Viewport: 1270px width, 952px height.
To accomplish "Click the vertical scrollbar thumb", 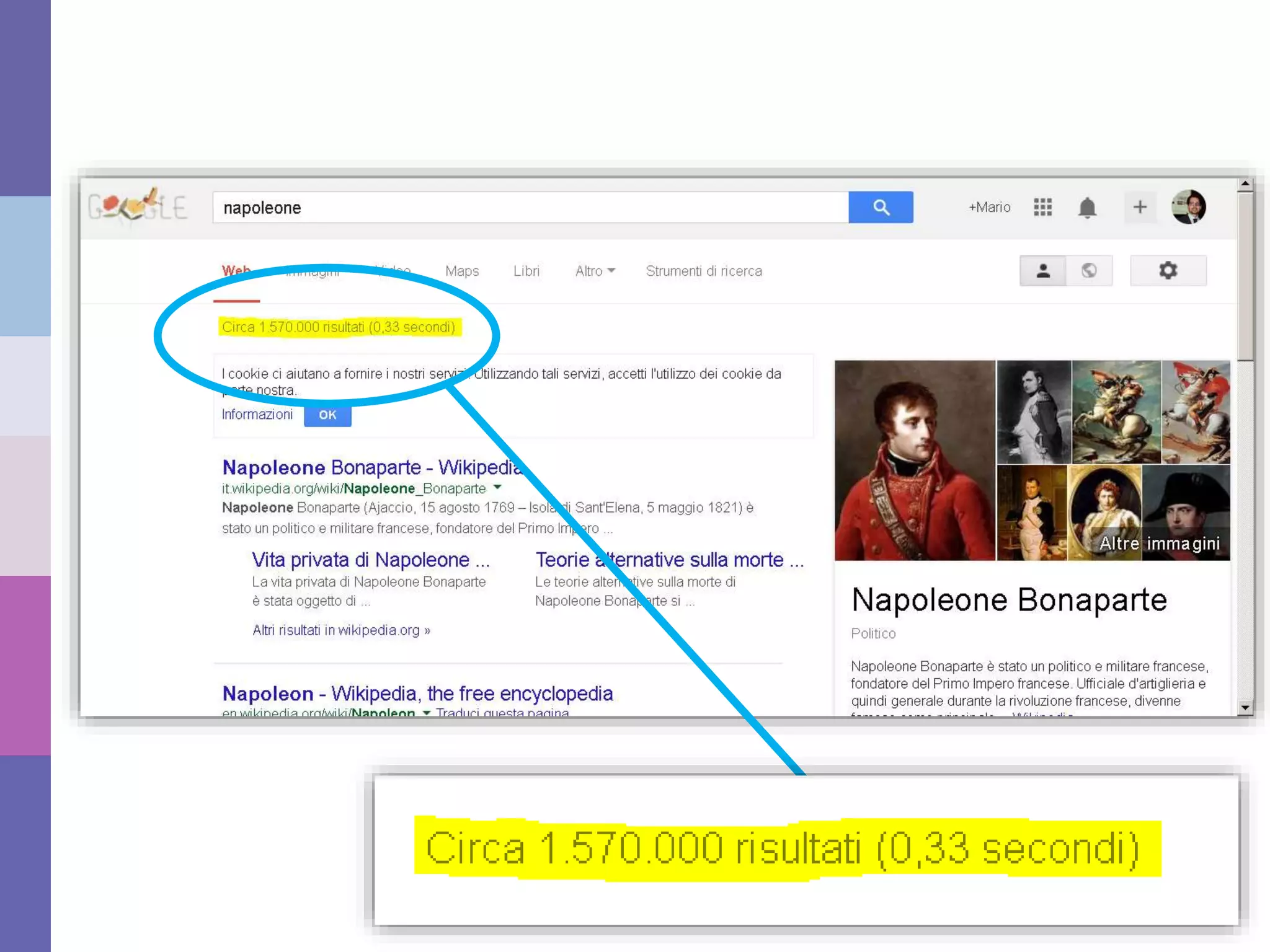I will [1245, 276].
